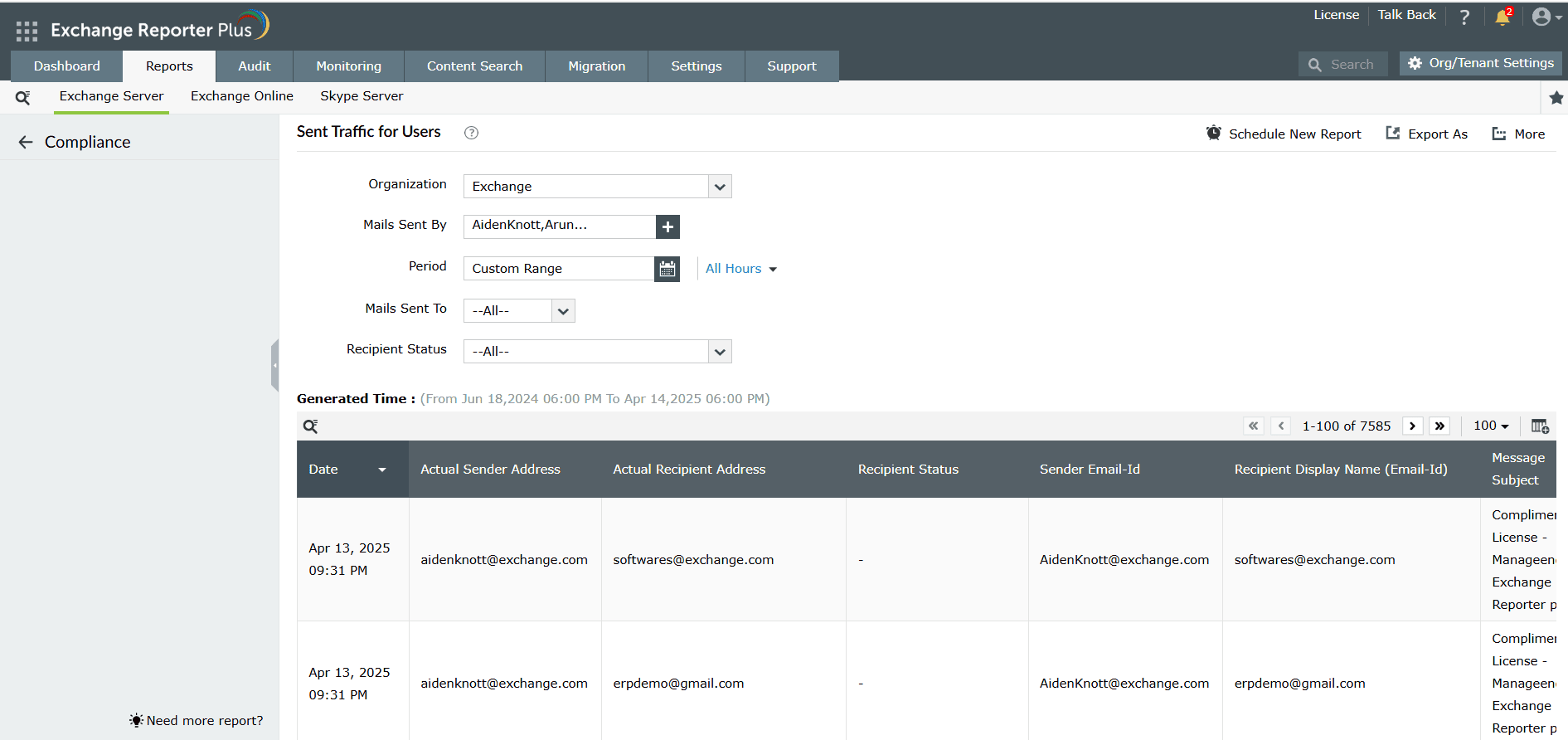The image size is (1568, 740).
Task: Open the Settings tab
Action: pos(697,66)
